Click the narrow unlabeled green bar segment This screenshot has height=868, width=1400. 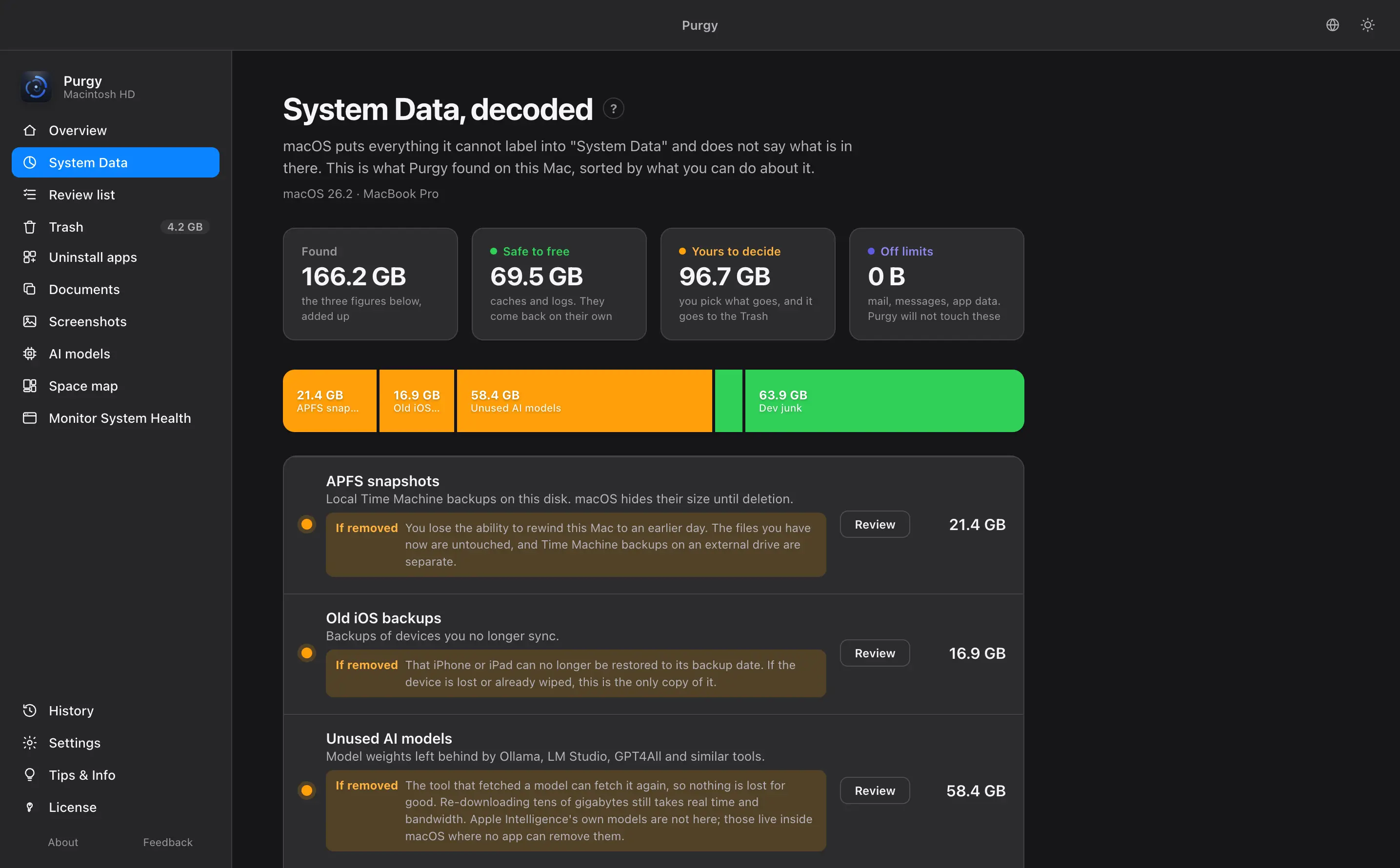[728, 401]
